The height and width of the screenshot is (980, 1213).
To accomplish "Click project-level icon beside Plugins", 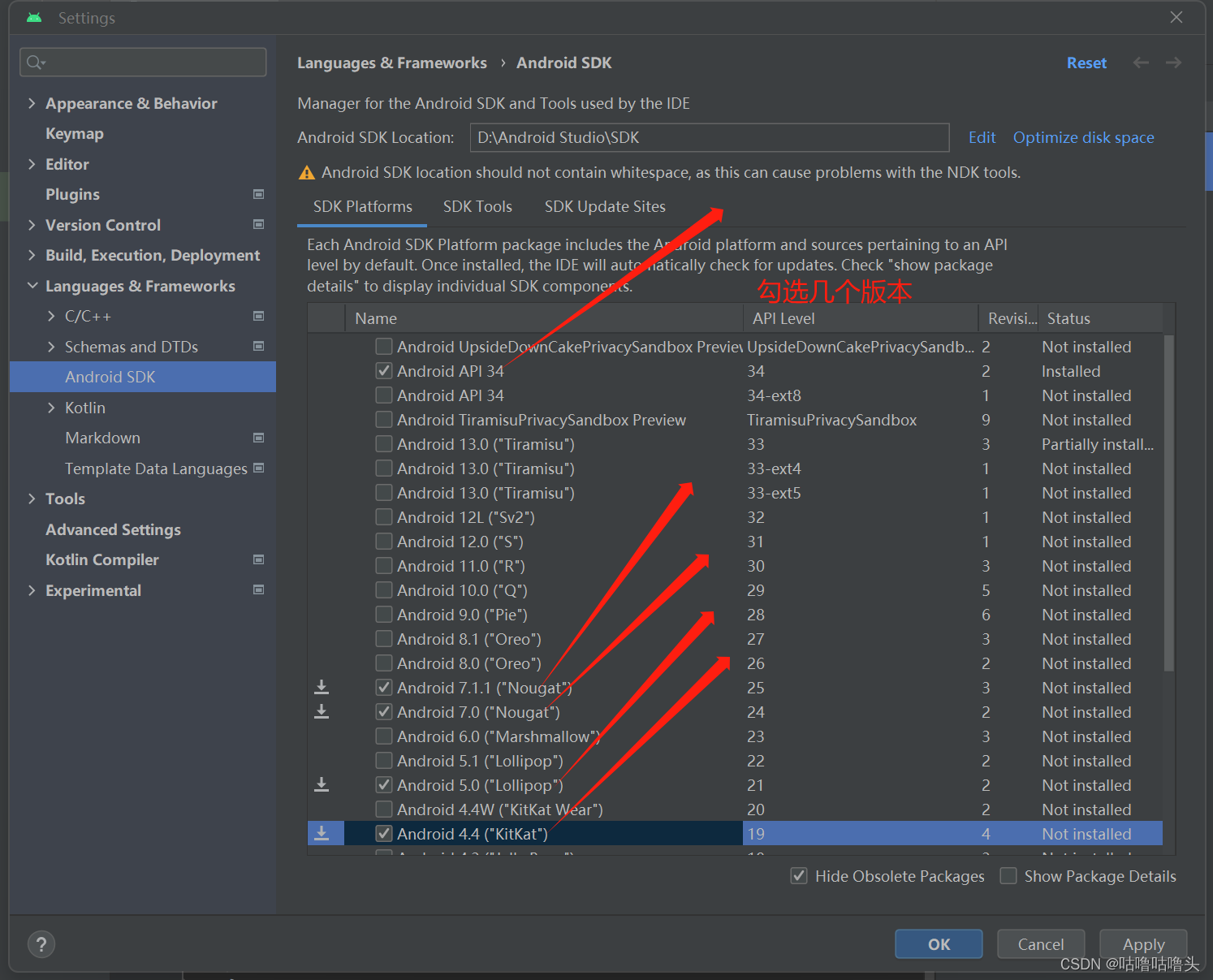I will click(258, 194).
